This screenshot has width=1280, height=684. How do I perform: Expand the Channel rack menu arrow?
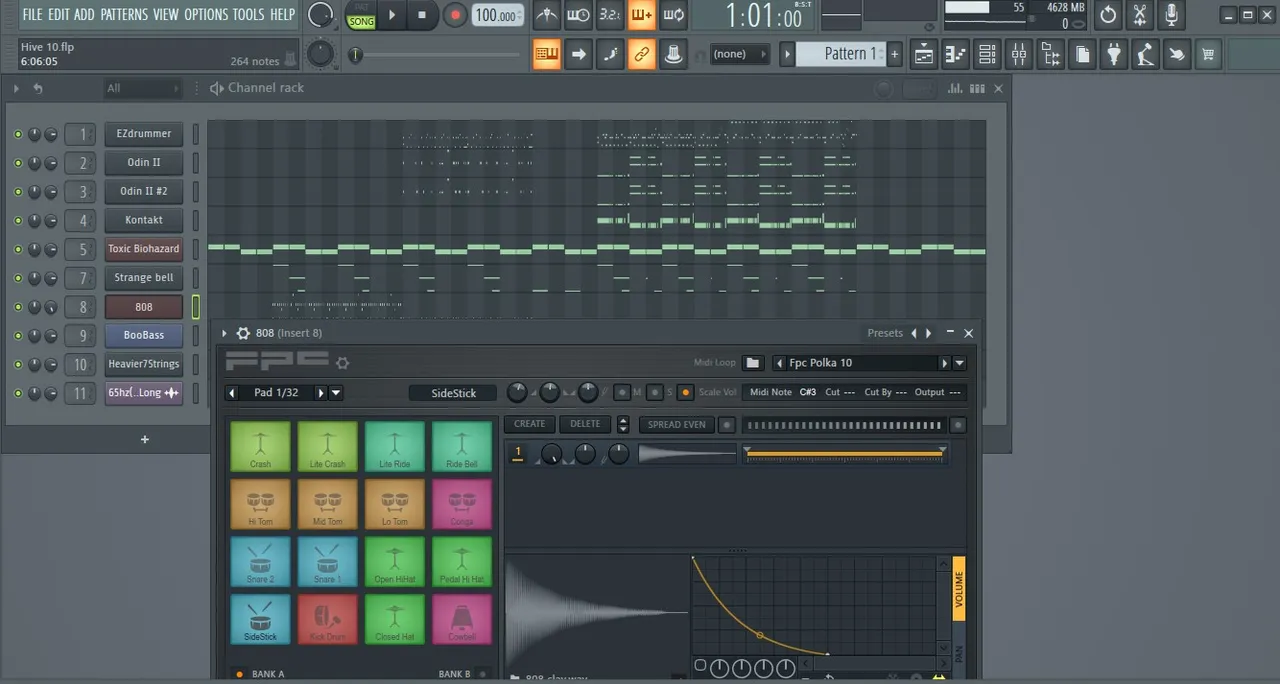16,89
